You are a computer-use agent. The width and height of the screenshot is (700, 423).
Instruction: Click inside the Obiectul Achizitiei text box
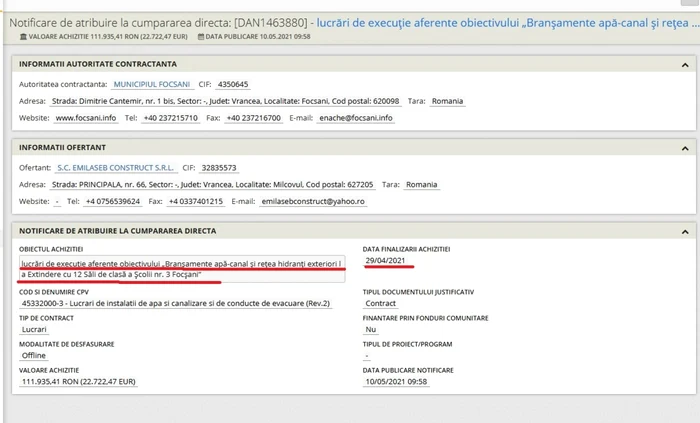(182, 269)
